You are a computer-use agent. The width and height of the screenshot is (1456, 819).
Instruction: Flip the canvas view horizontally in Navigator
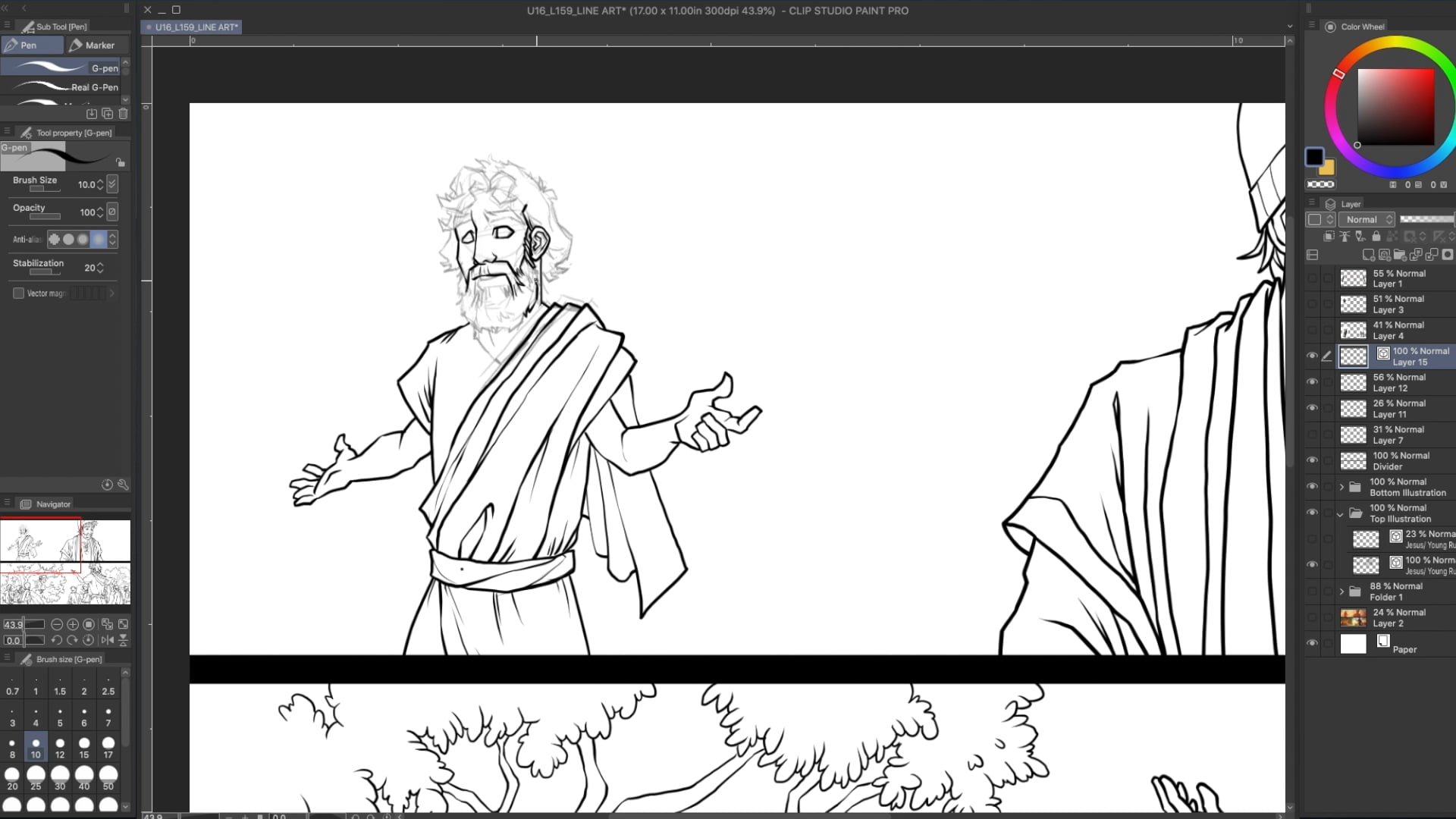click(108, 641)
